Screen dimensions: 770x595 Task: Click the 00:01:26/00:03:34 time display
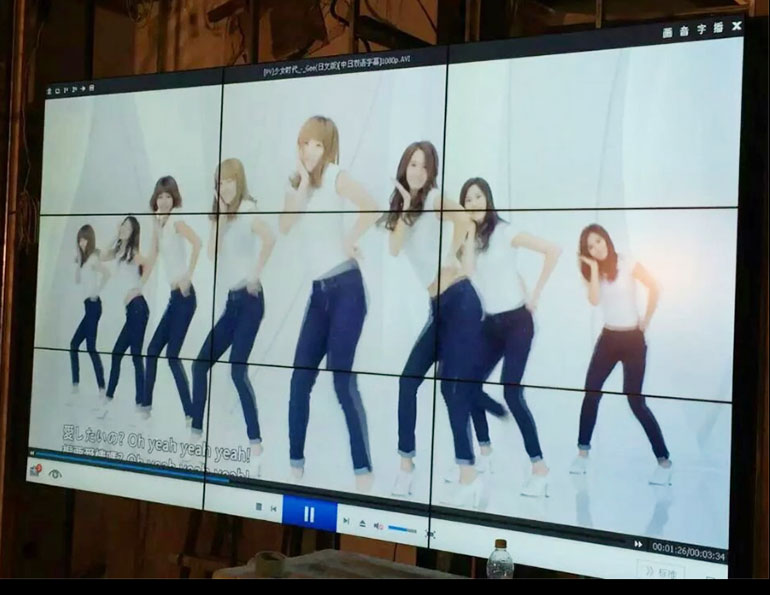(x=688, y=551)
